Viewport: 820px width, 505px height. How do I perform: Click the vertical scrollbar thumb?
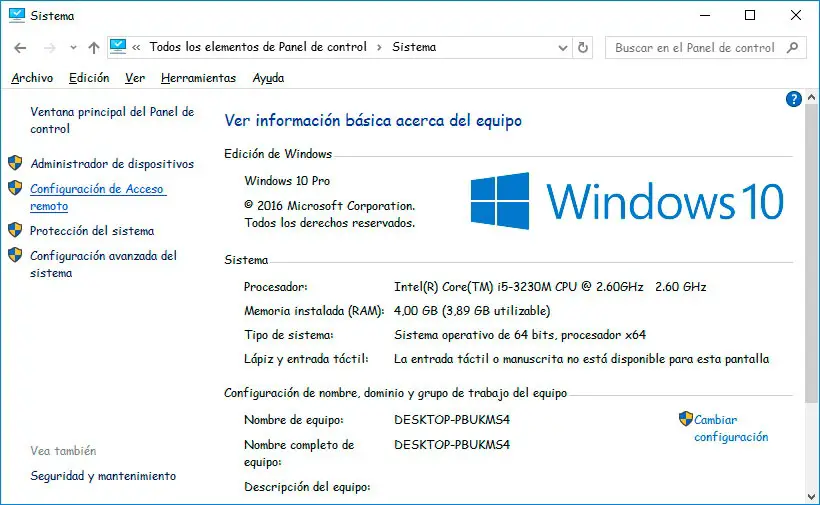(811, 254)
